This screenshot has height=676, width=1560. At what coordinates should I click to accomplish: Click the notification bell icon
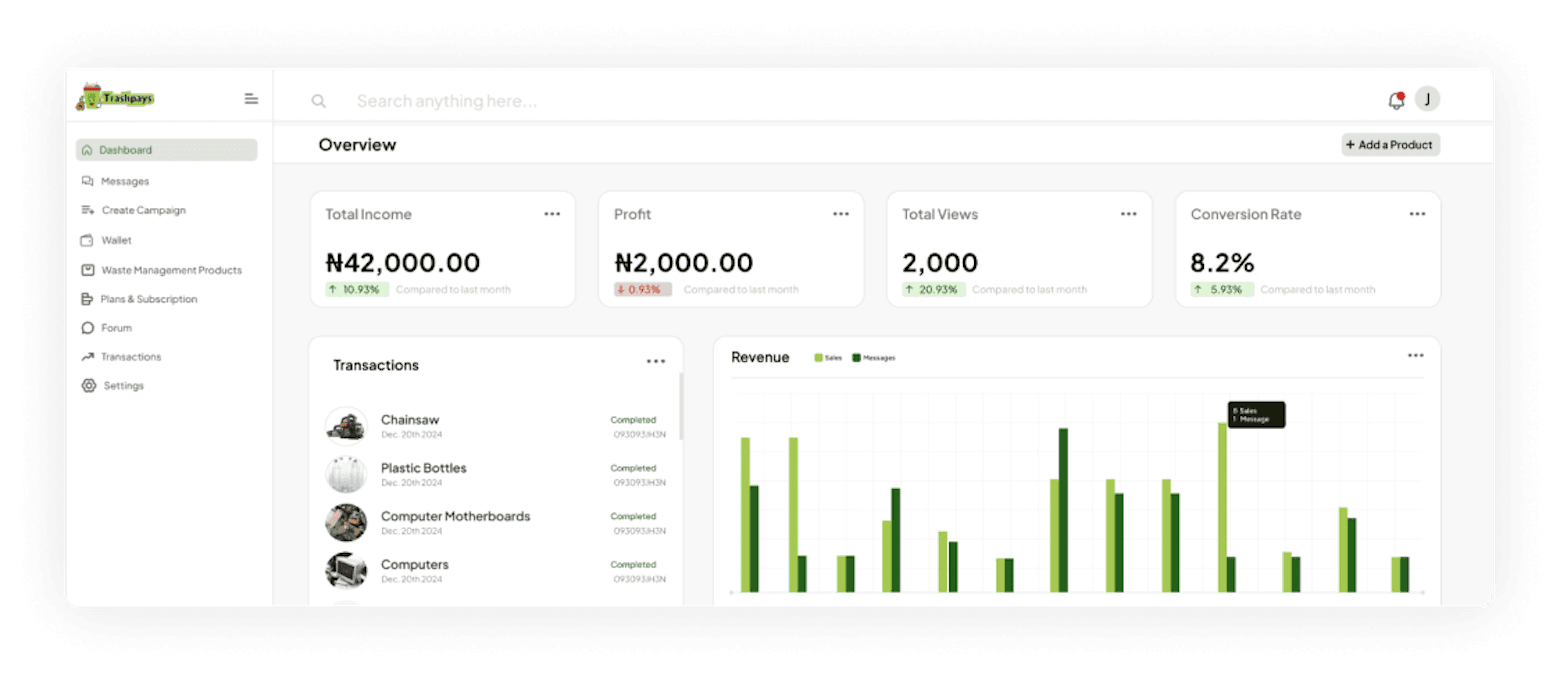(x=1396, y=100)
